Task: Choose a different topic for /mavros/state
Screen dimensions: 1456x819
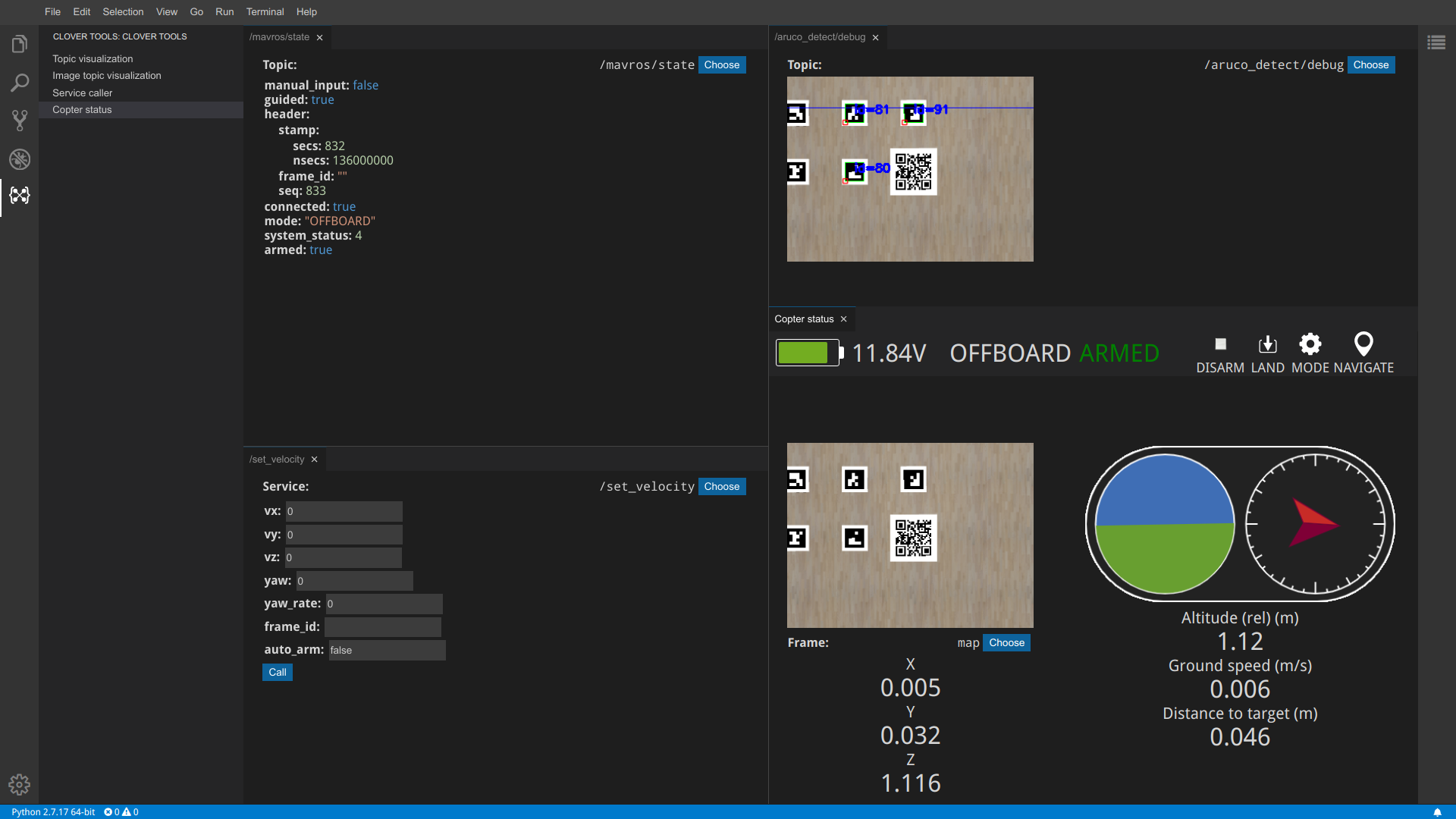Action: 721,65
